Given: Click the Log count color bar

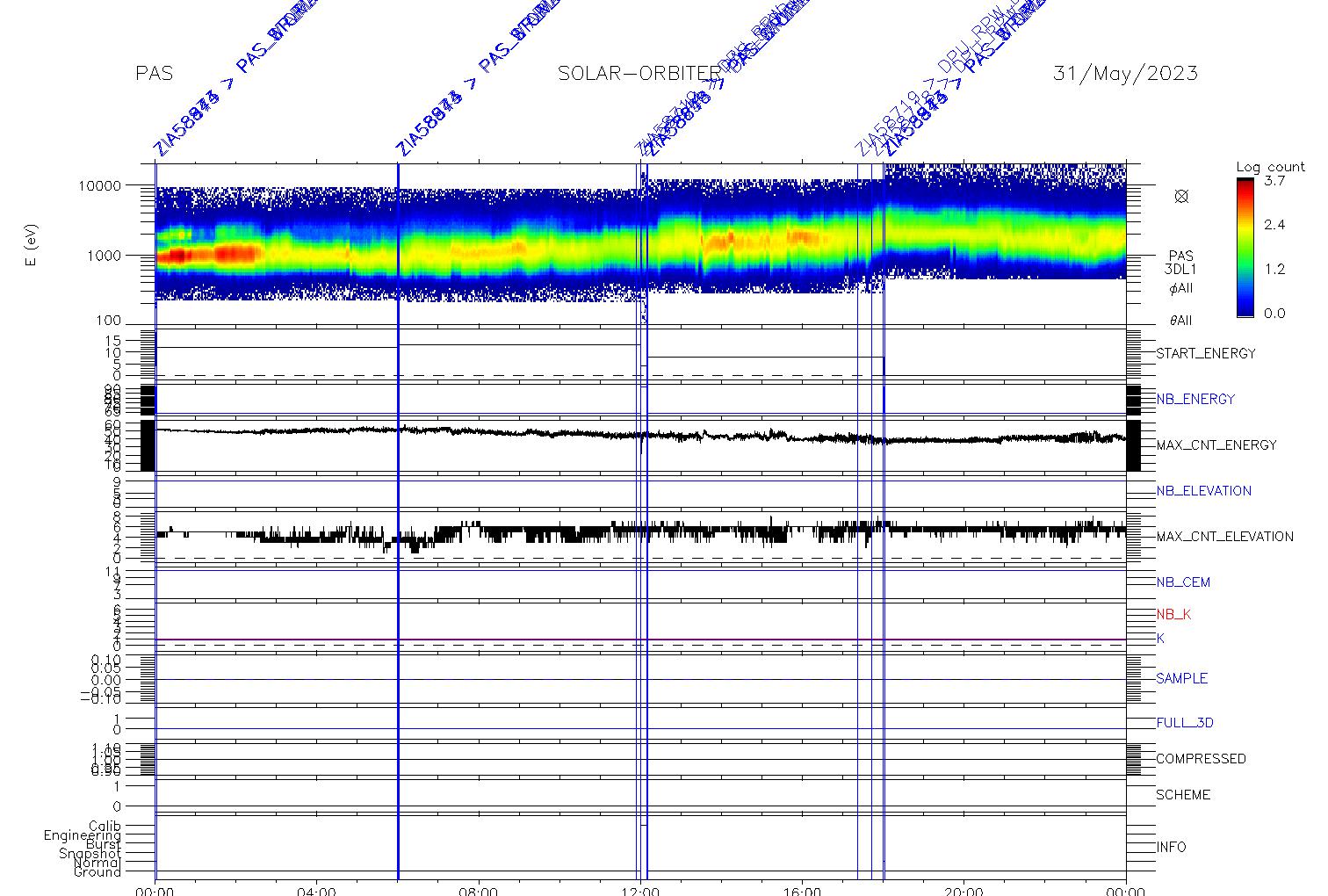Looking at the screenshot, I should pos(1245,247).
